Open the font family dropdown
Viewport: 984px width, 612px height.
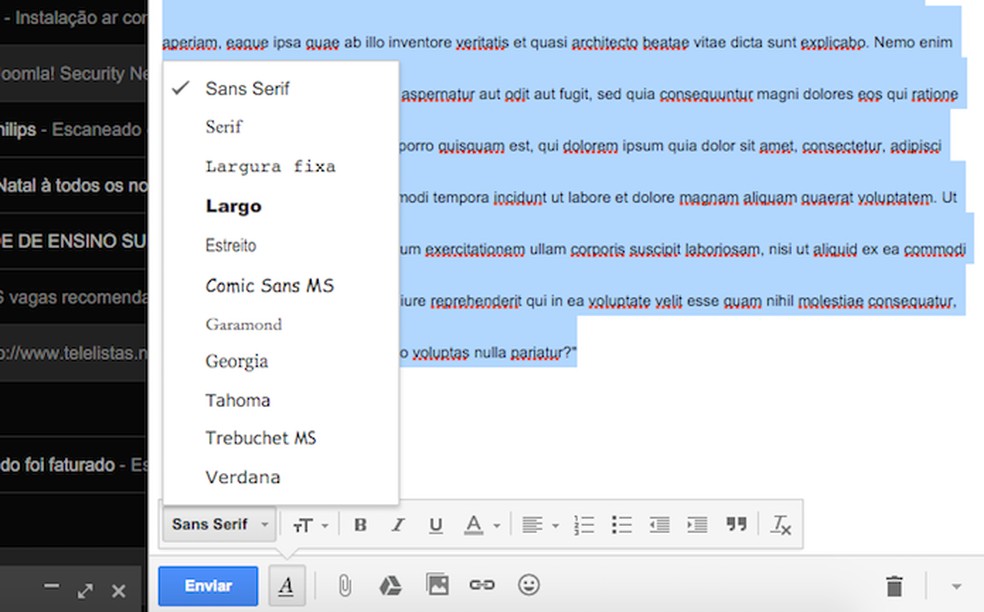[x=218, y=524]
